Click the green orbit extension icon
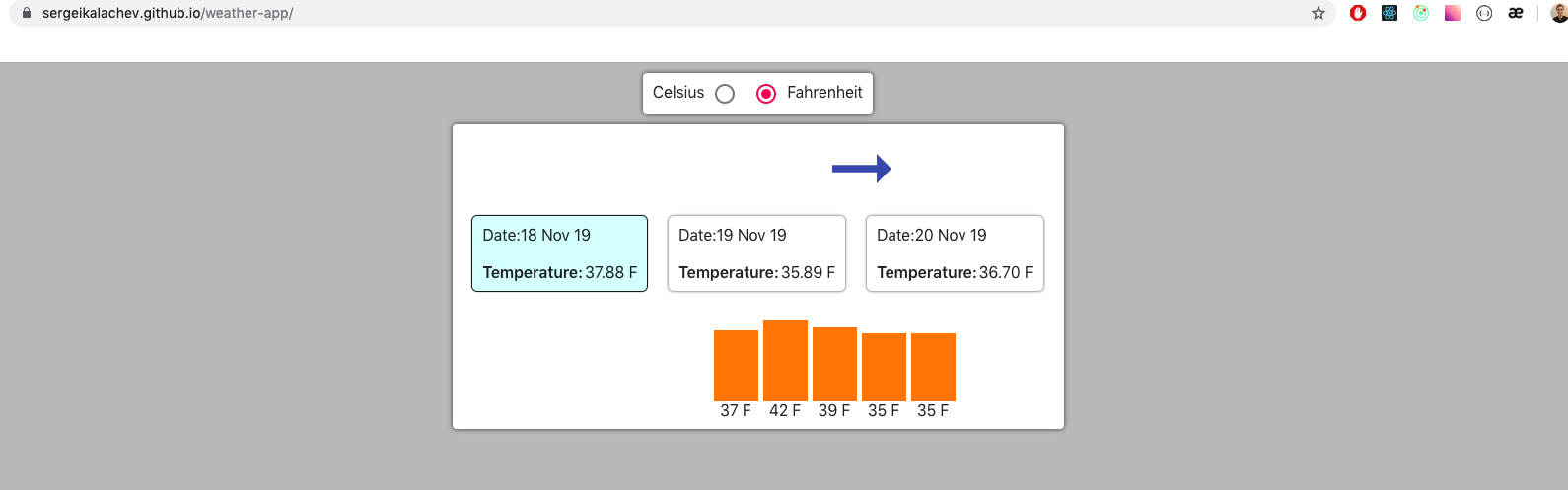1568x490 pixels. [x=1421, y=13]
